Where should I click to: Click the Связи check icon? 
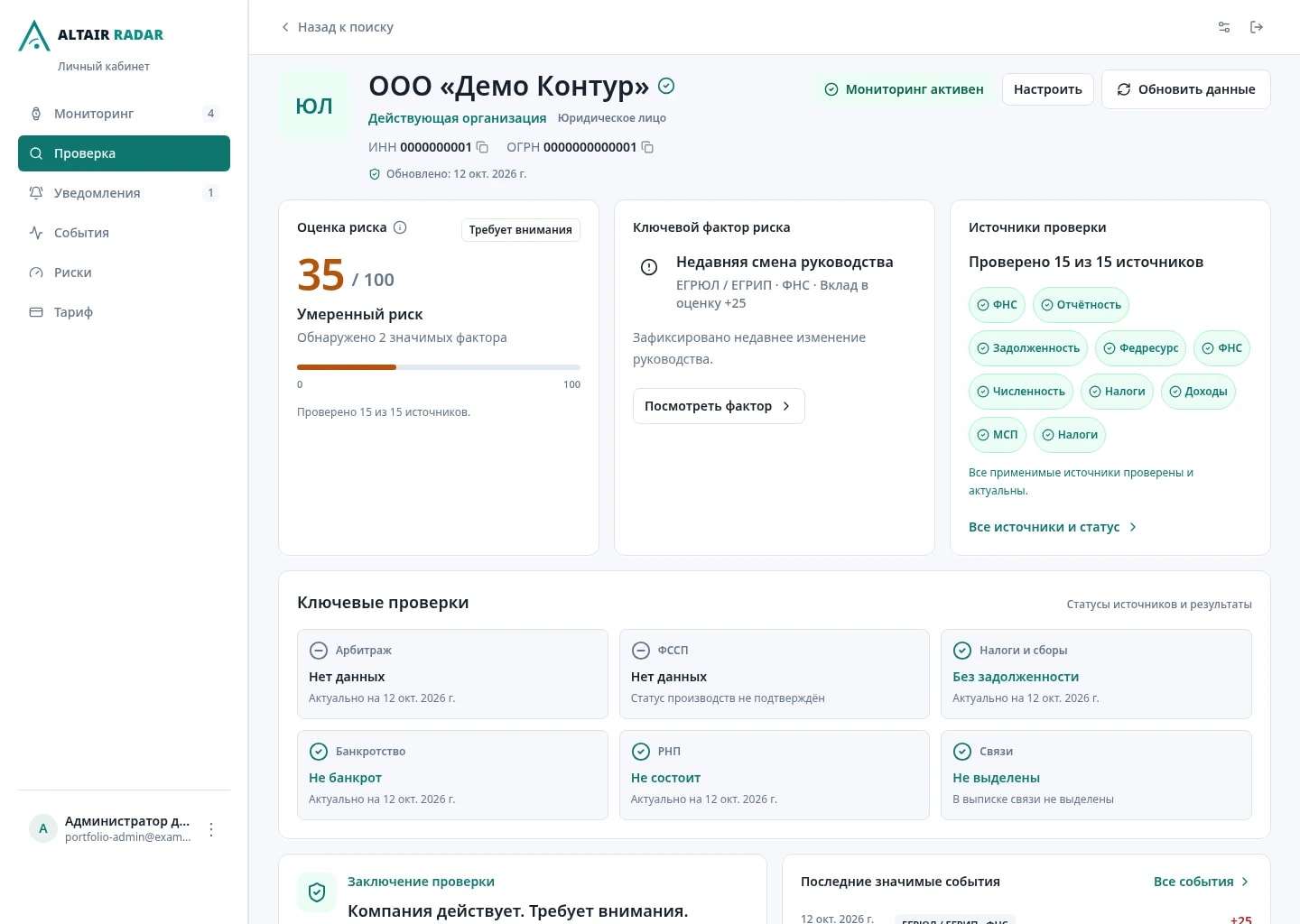point(962,752)
